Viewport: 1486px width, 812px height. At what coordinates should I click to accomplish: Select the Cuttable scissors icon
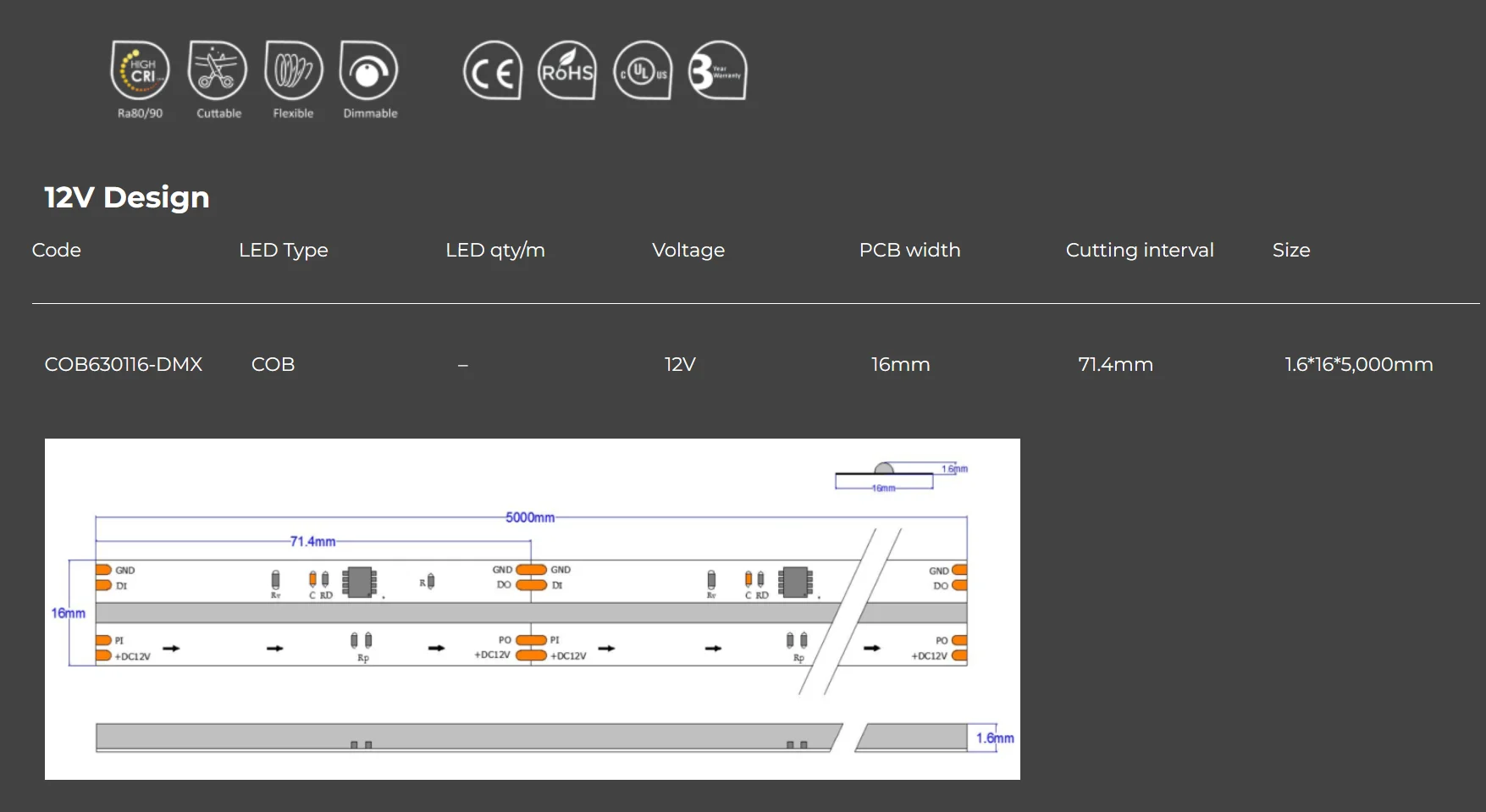(x=217, y=71)
